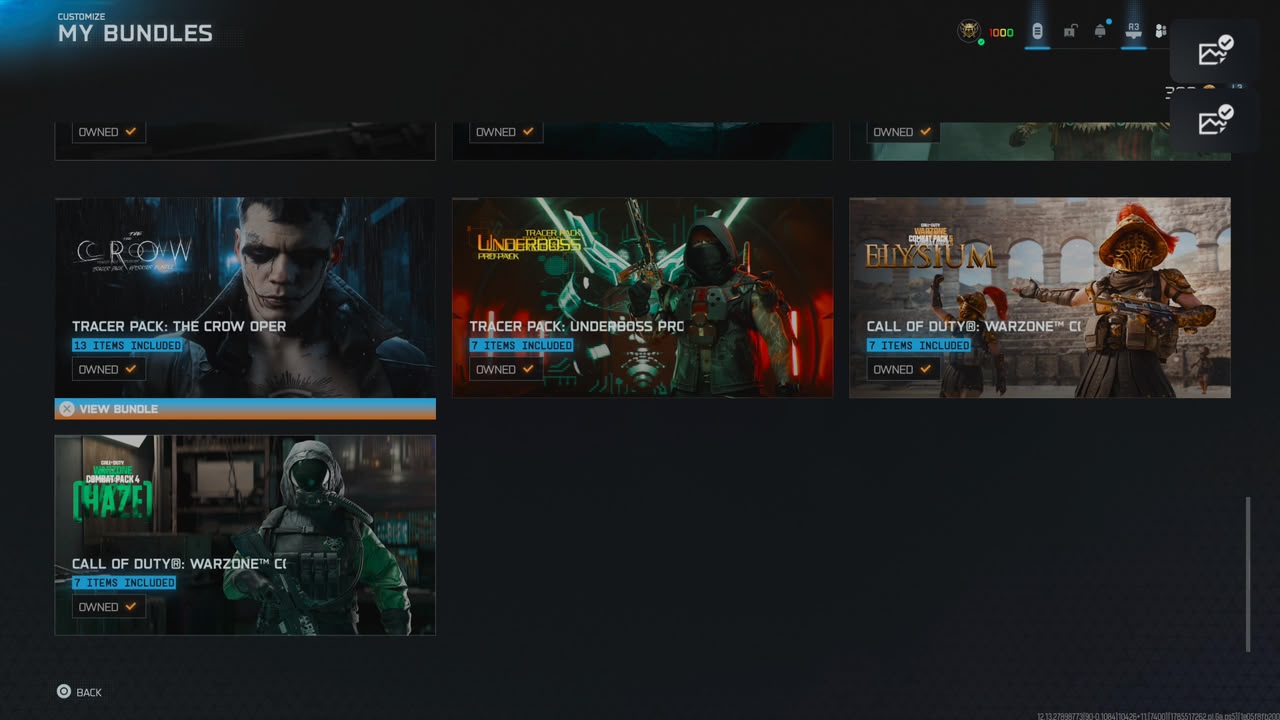Screen dimensions: 1280x720
Task: Go back using the Back button
Action: pos(79,692)
